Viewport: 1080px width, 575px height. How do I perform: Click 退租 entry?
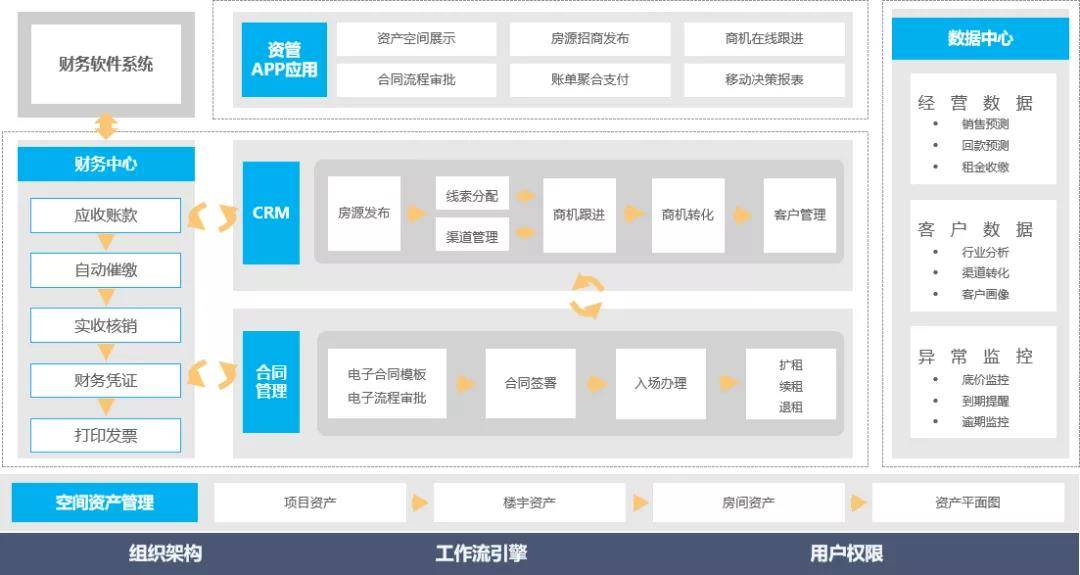point(791,407)
